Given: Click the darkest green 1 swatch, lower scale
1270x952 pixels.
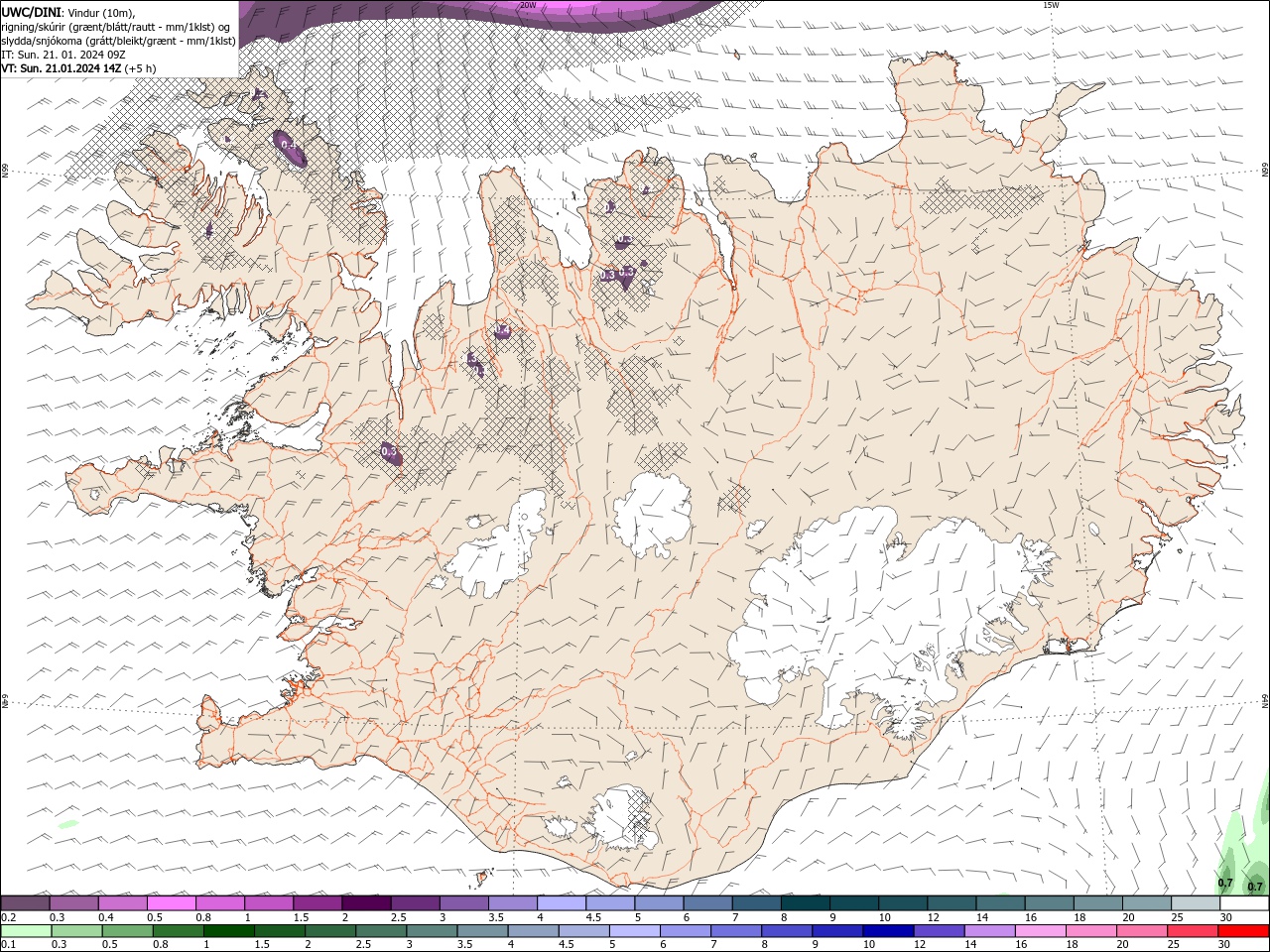Looking at the screenshot, I should [x=228, y=931].
